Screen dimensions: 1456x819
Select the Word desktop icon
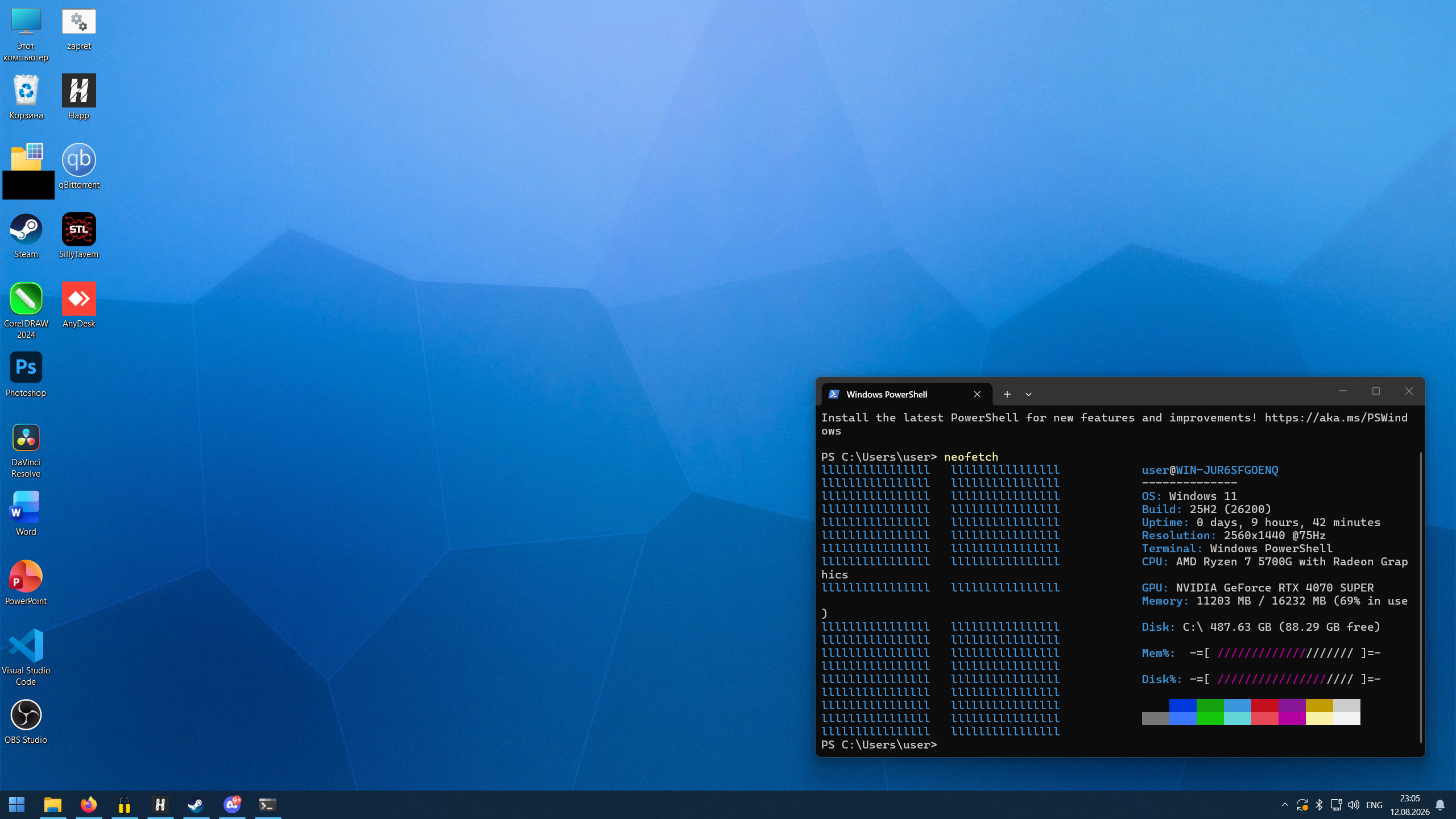26,513
